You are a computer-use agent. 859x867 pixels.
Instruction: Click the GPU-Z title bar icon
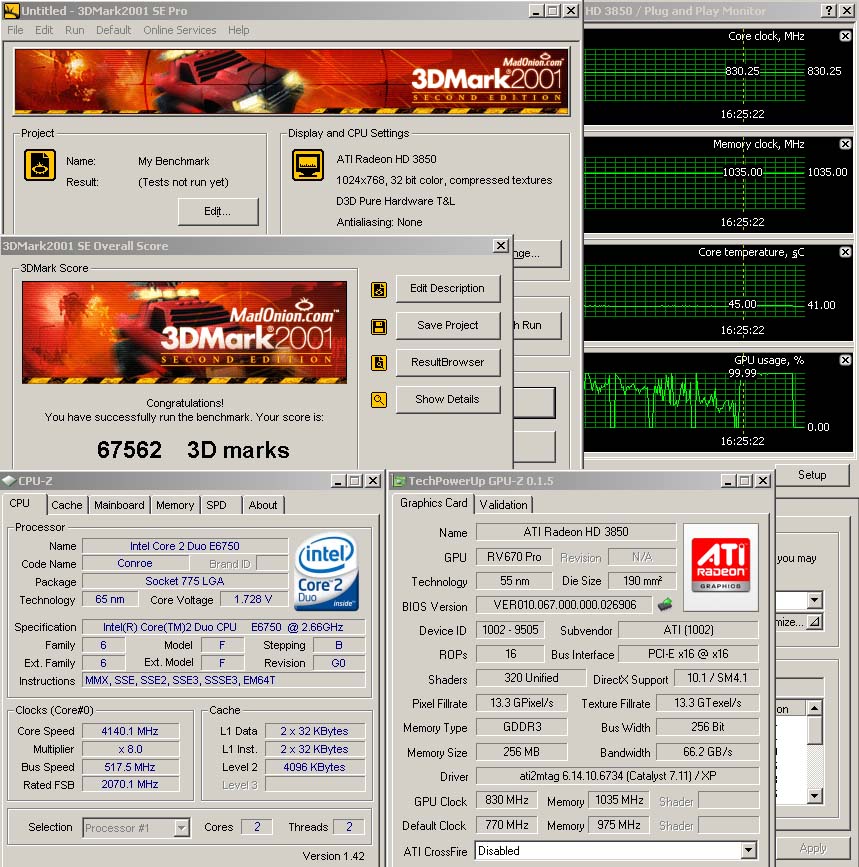coord(399,480)
